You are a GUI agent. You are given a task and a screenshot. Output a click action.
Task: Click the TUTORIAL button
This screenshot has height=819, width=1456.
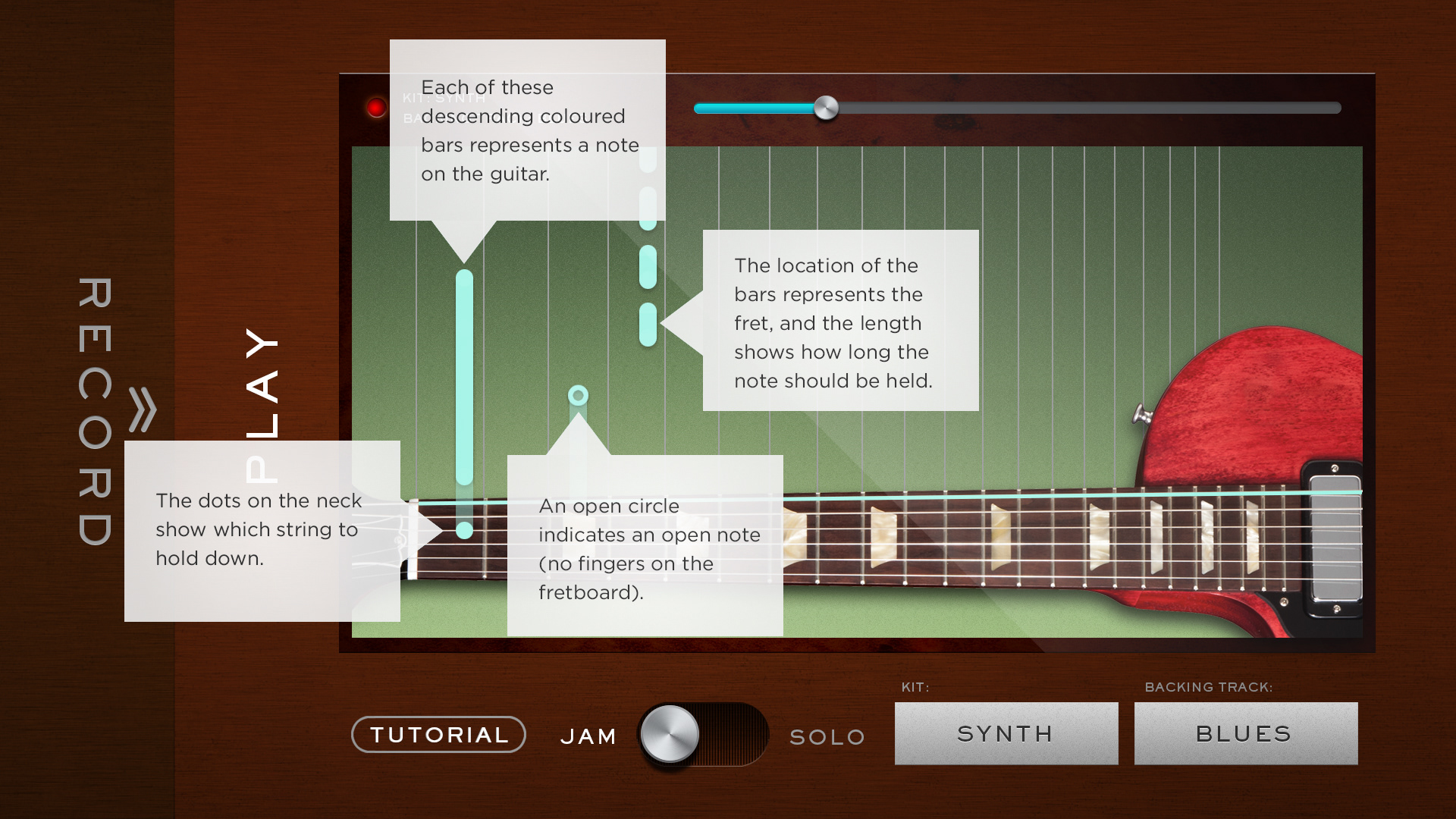[x=438, y=734]
